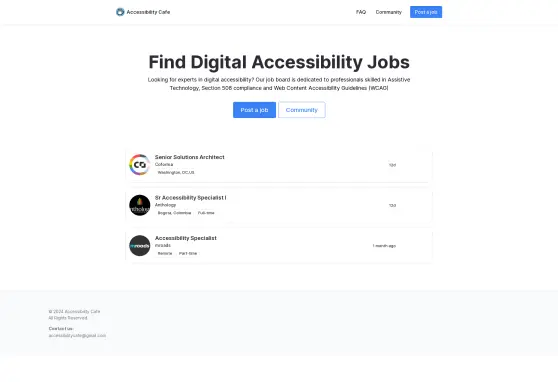
Task: Open the FAQ page in navigation
Action: click(361, 12)
